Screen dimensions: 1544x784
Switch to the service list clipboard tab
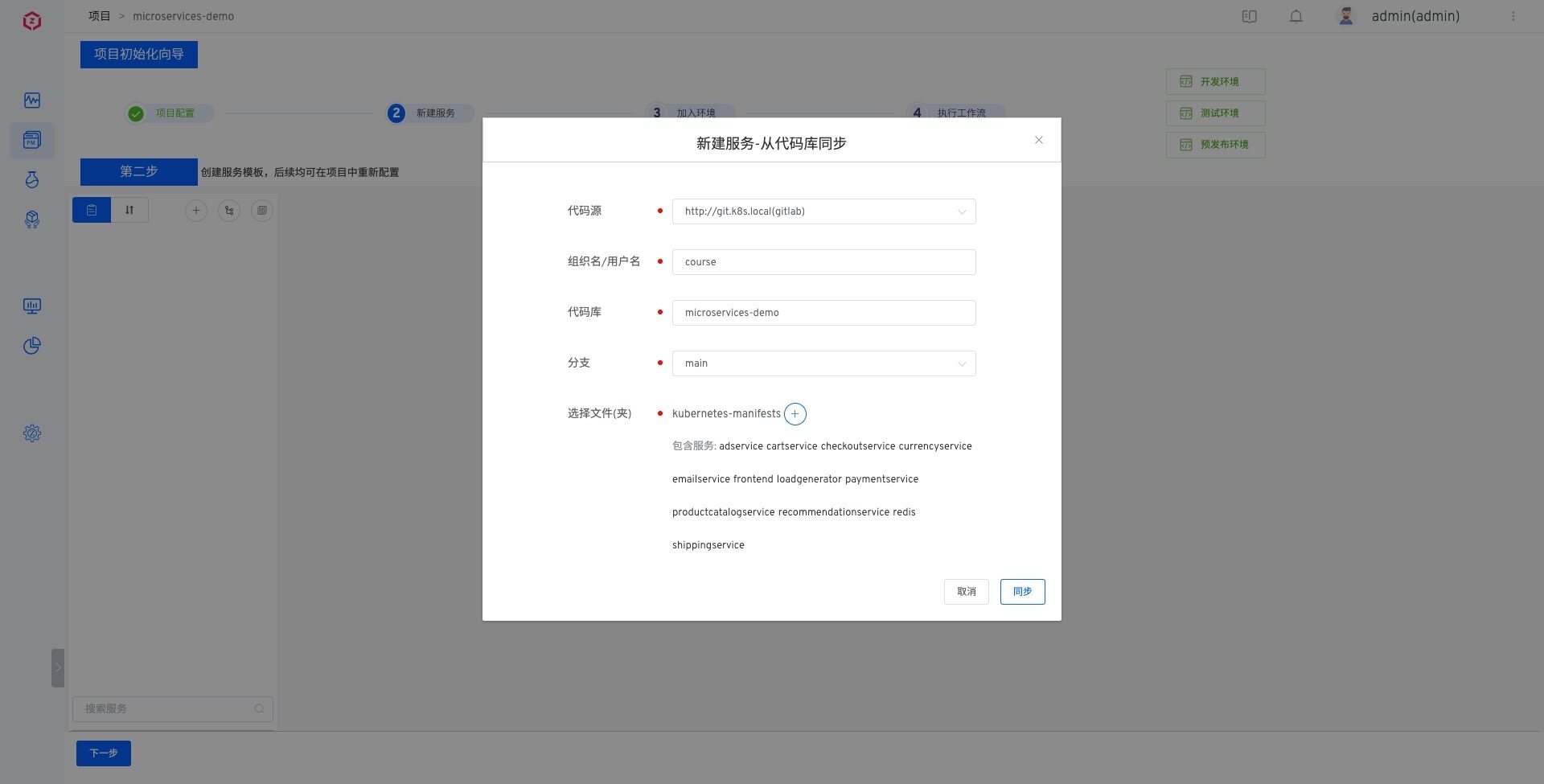coord(92,210)
